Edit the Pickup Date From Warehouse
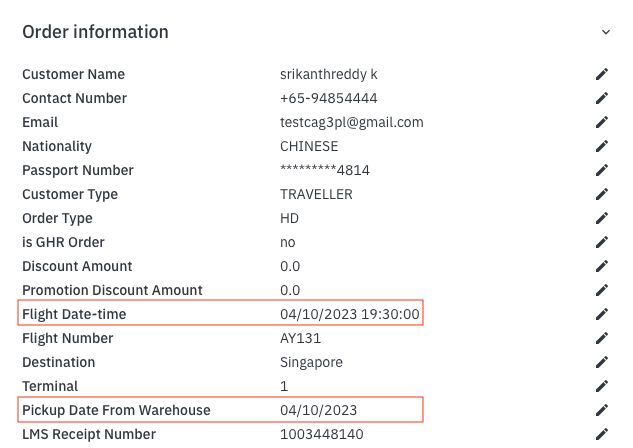633x448 pixels. 602,410
